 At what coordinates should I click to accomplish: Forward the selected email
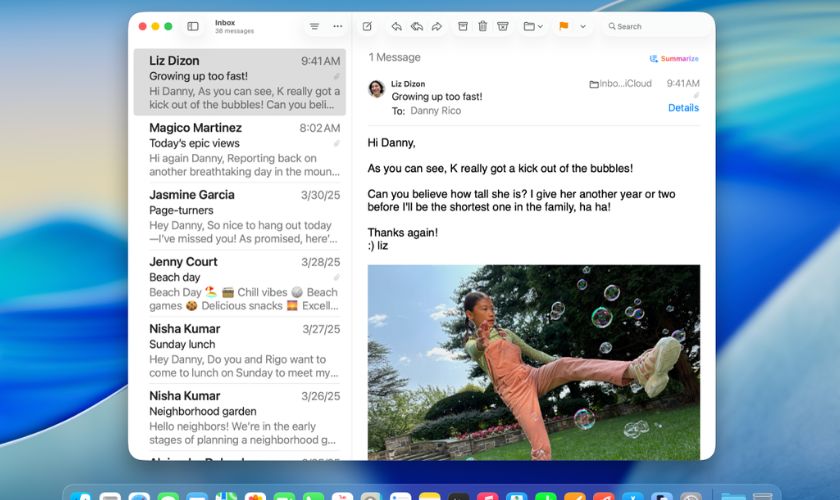436,26
